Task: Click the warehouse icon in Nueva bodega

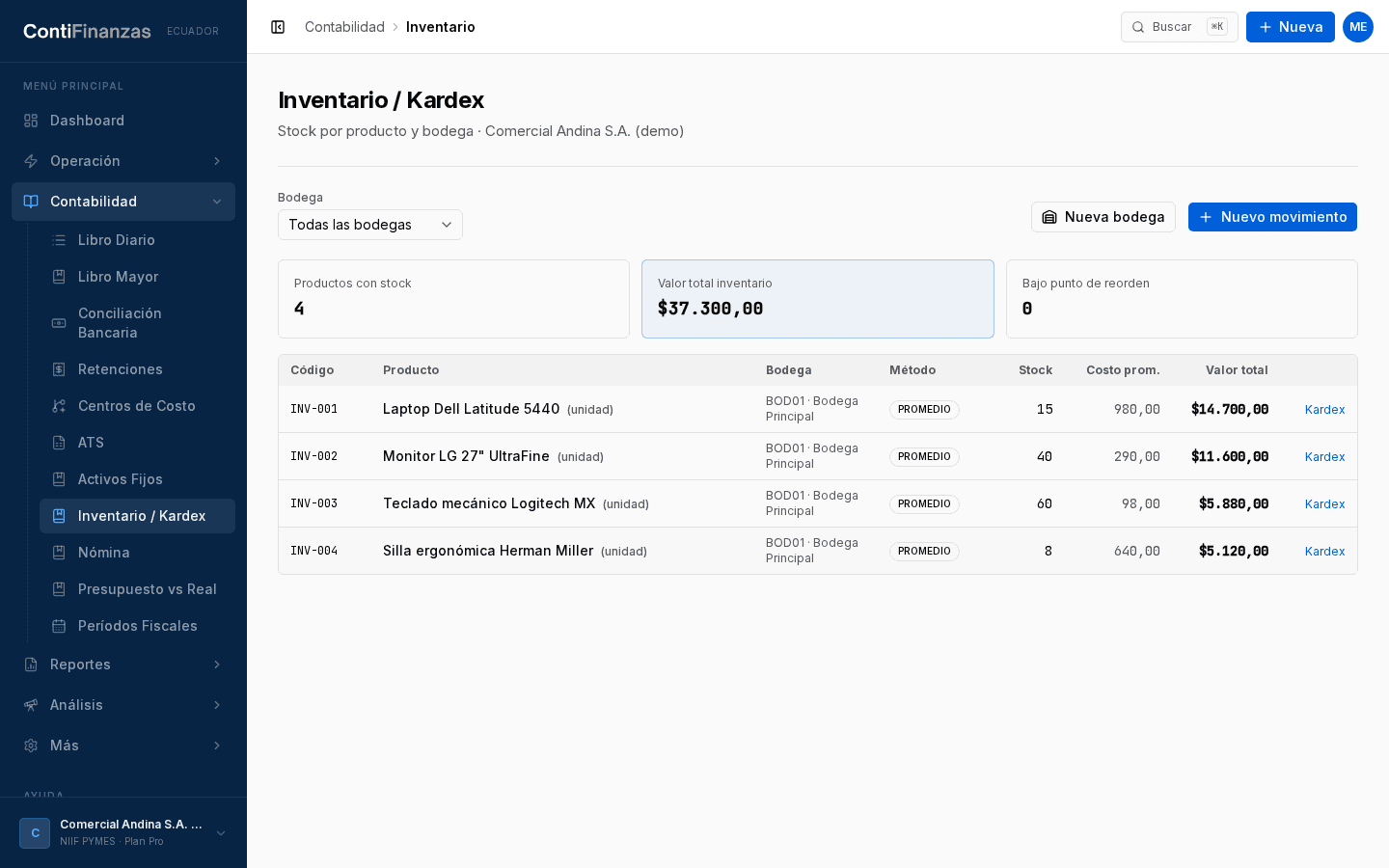Action: (1049, 217)
